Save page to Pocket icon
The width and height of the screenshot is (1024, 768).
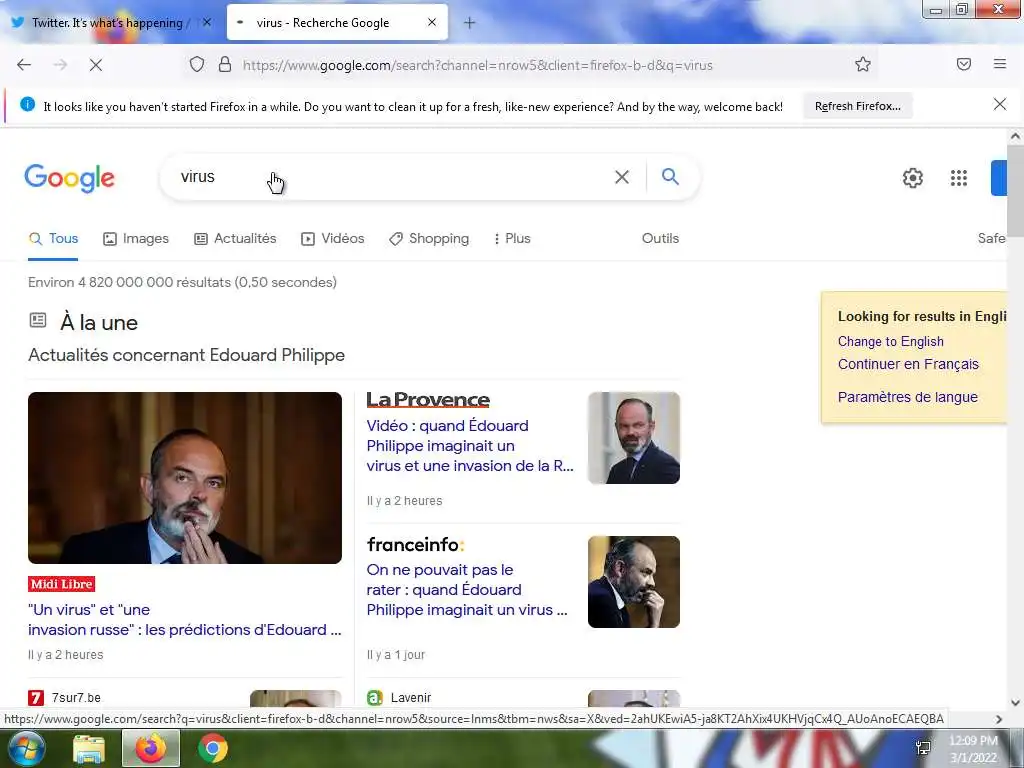click(964, 64)
